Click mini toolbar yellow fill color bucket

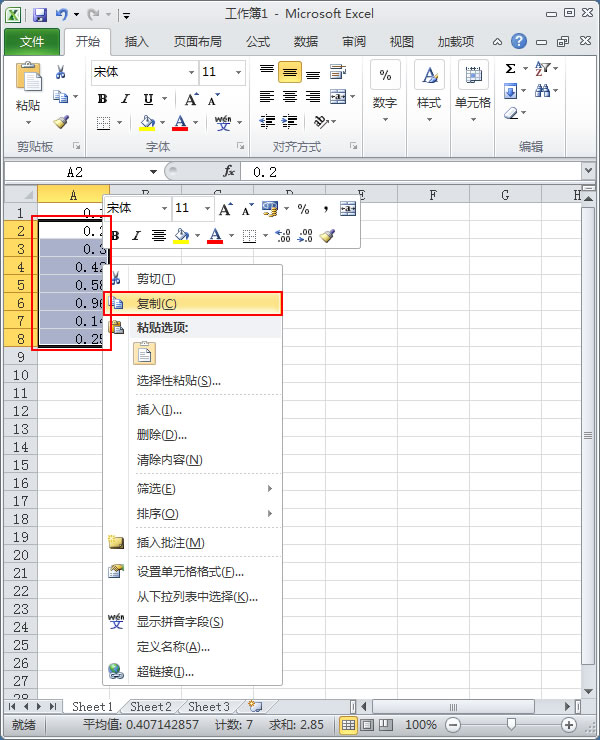(x=181, y=235)
